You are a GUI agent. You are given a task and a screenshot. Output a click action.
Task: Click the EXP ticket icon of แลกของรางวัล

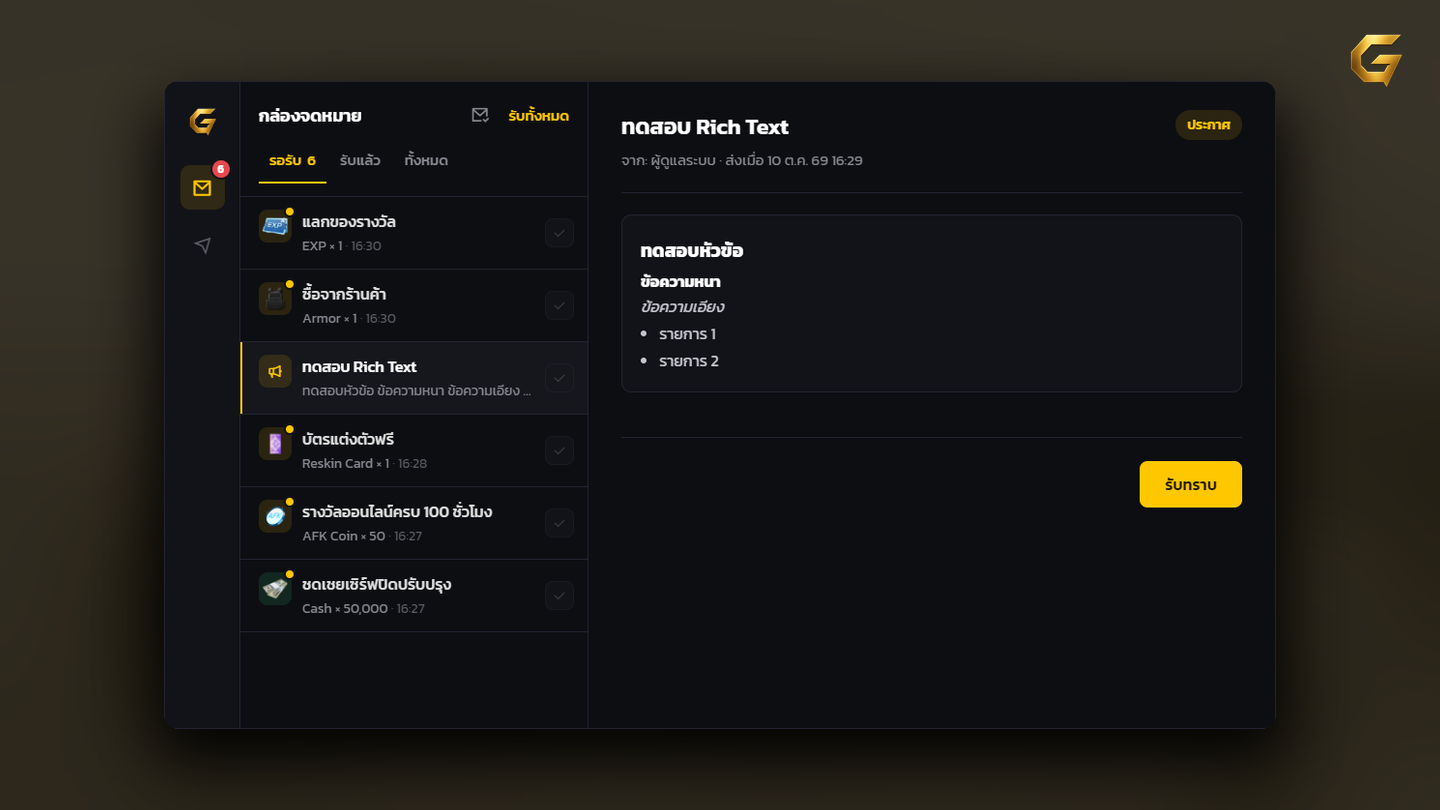[x=275, y=226]
